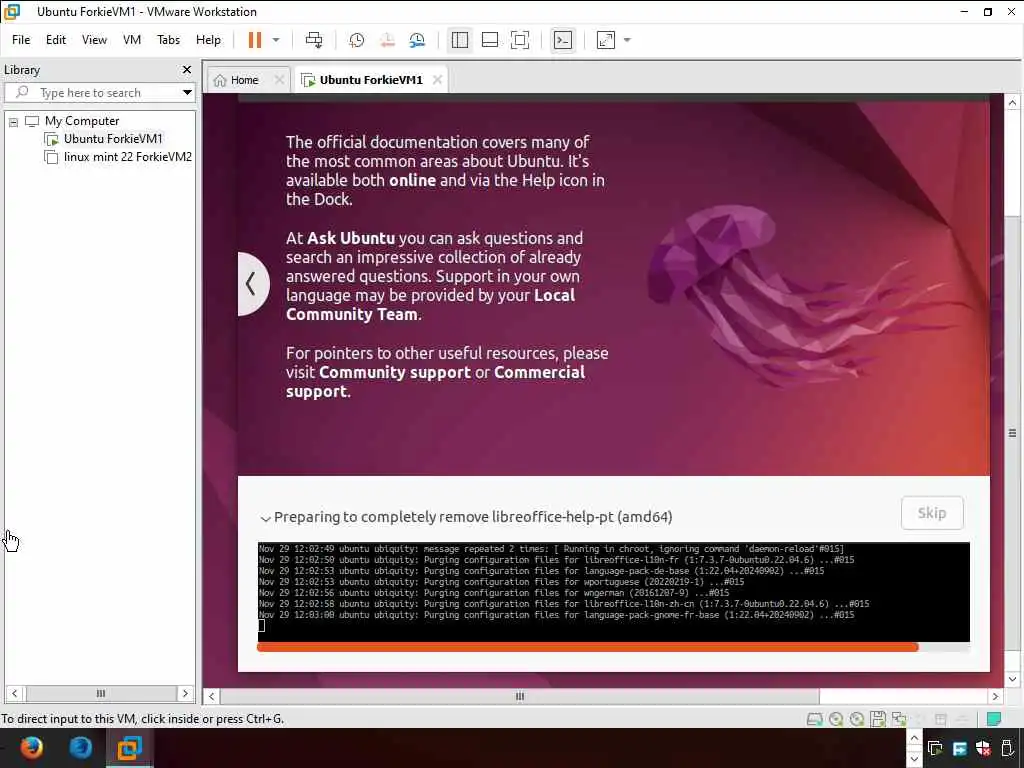The width and height of the screenshot is (1024, 768).
Task: Click the online documentation link
Action: (412, 180)
